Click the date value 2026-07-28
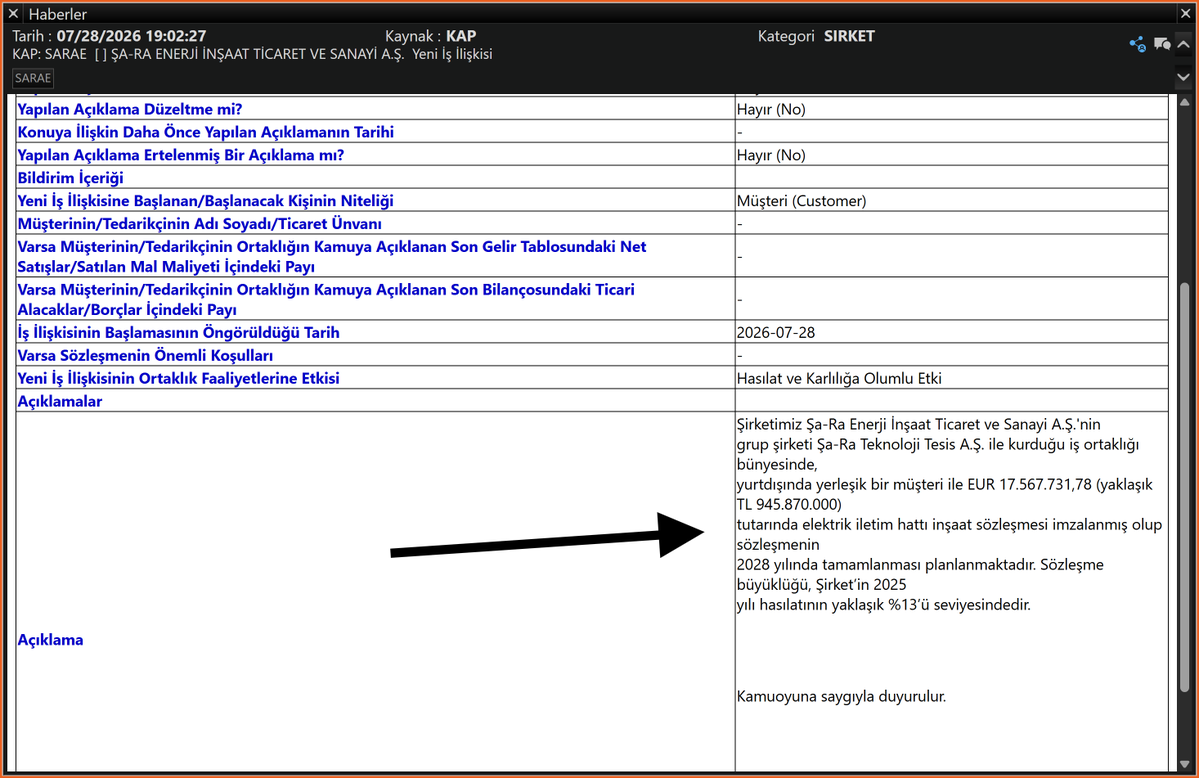The image size is (1199, 778). [x=776, y=333]
